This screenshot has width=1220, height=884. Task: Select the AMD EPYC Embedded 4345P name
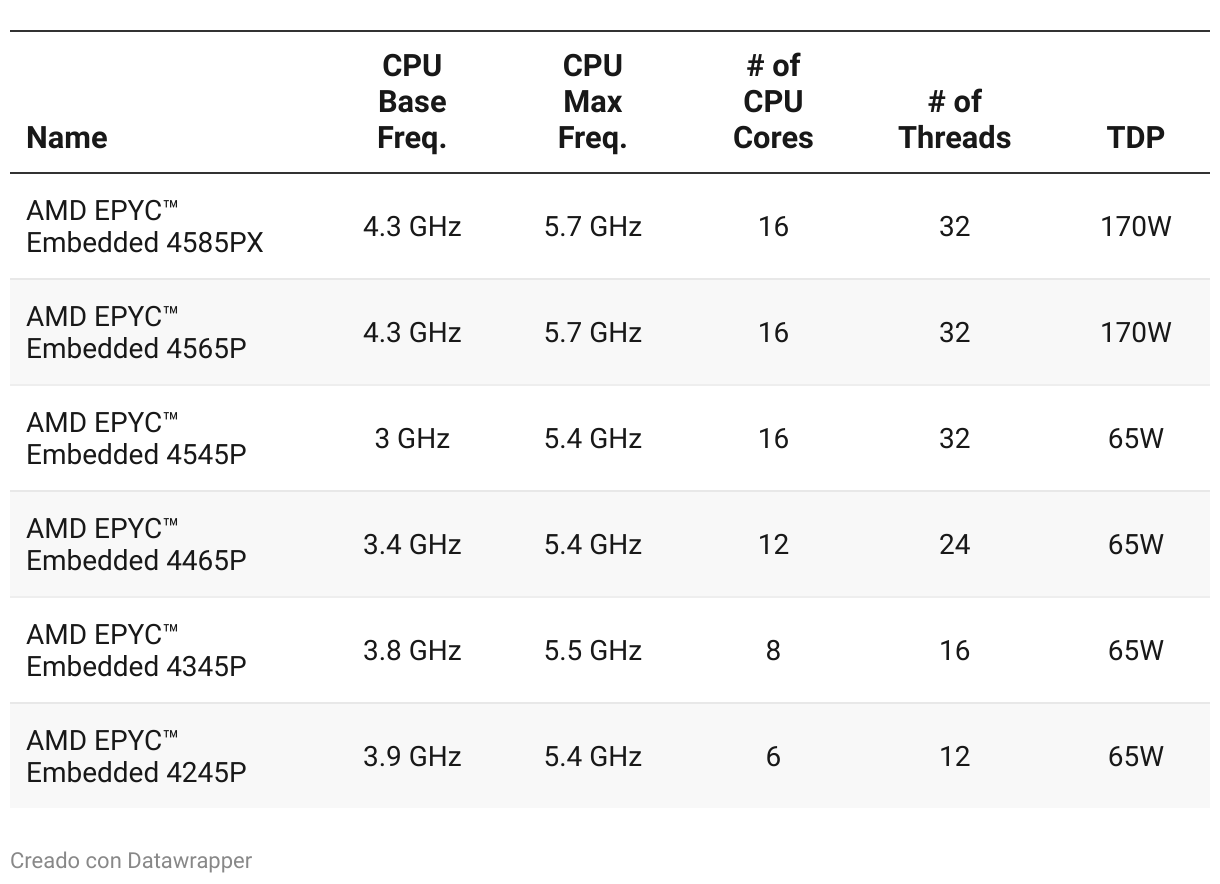pos(136,650)
